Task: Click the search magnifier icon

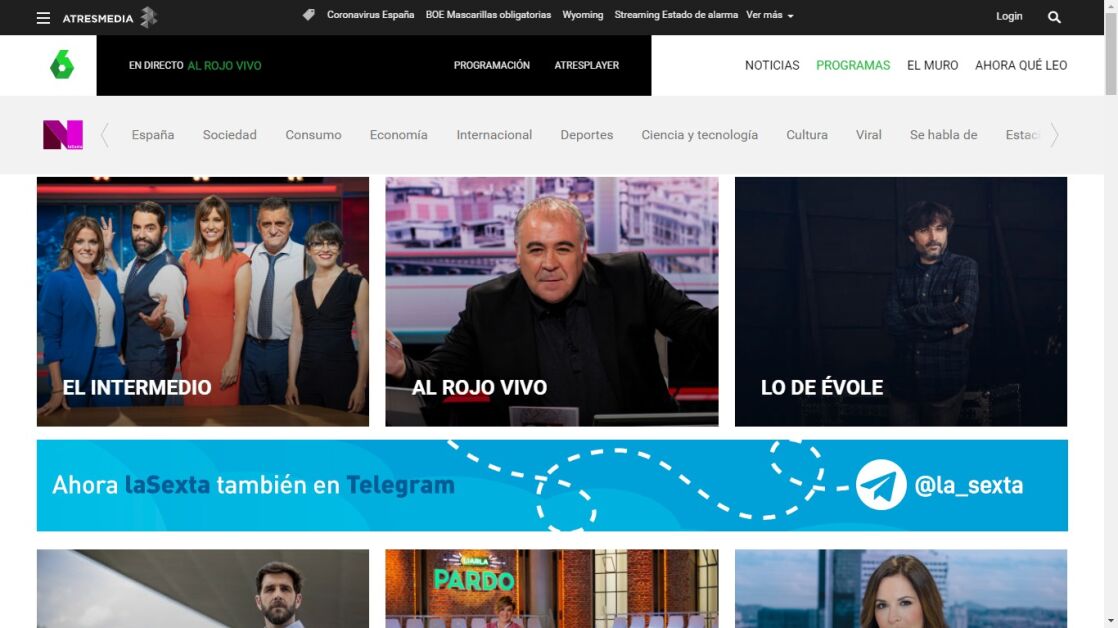Action: point(1054,17)
